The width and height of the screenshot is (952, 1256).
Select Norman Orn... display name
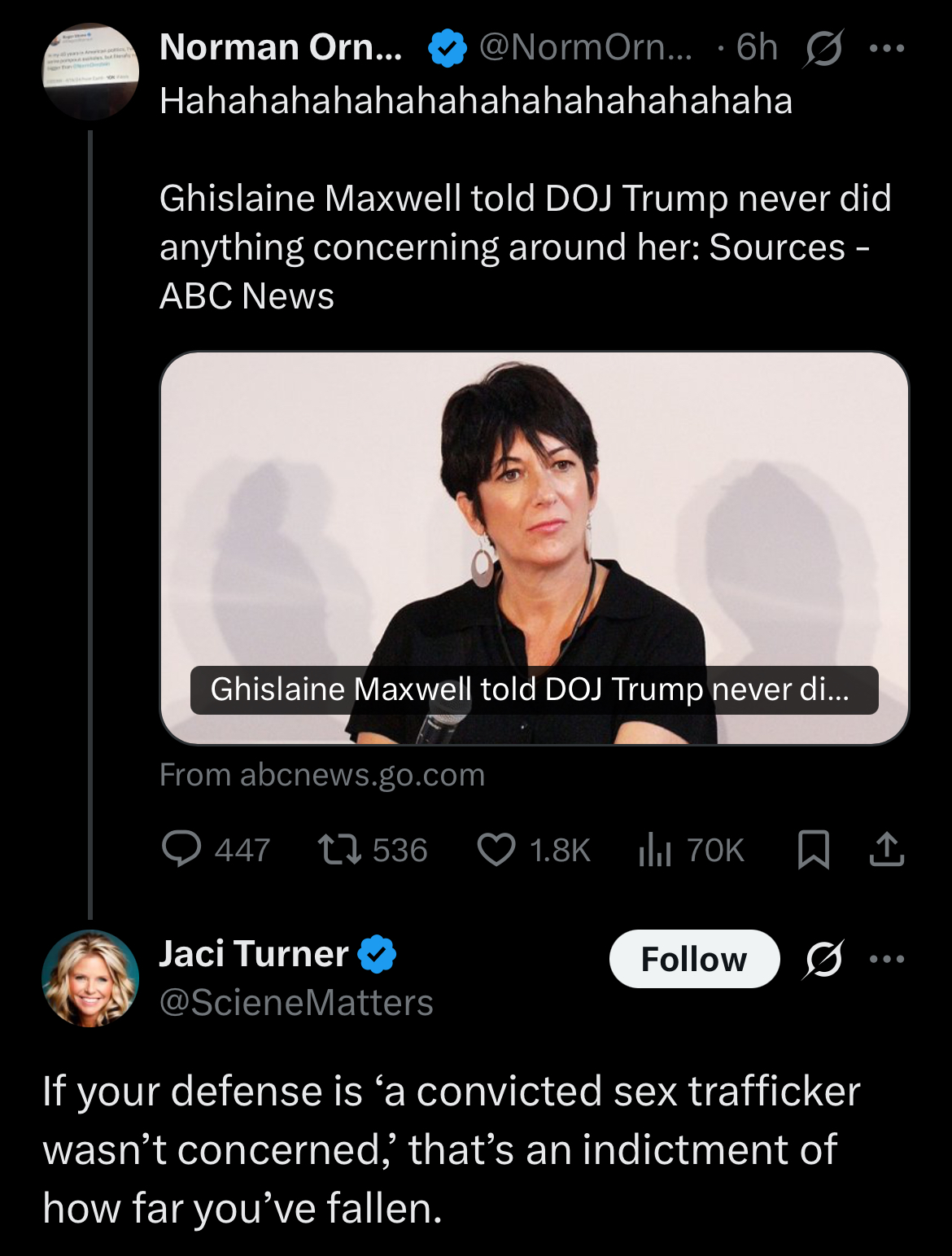281,47
